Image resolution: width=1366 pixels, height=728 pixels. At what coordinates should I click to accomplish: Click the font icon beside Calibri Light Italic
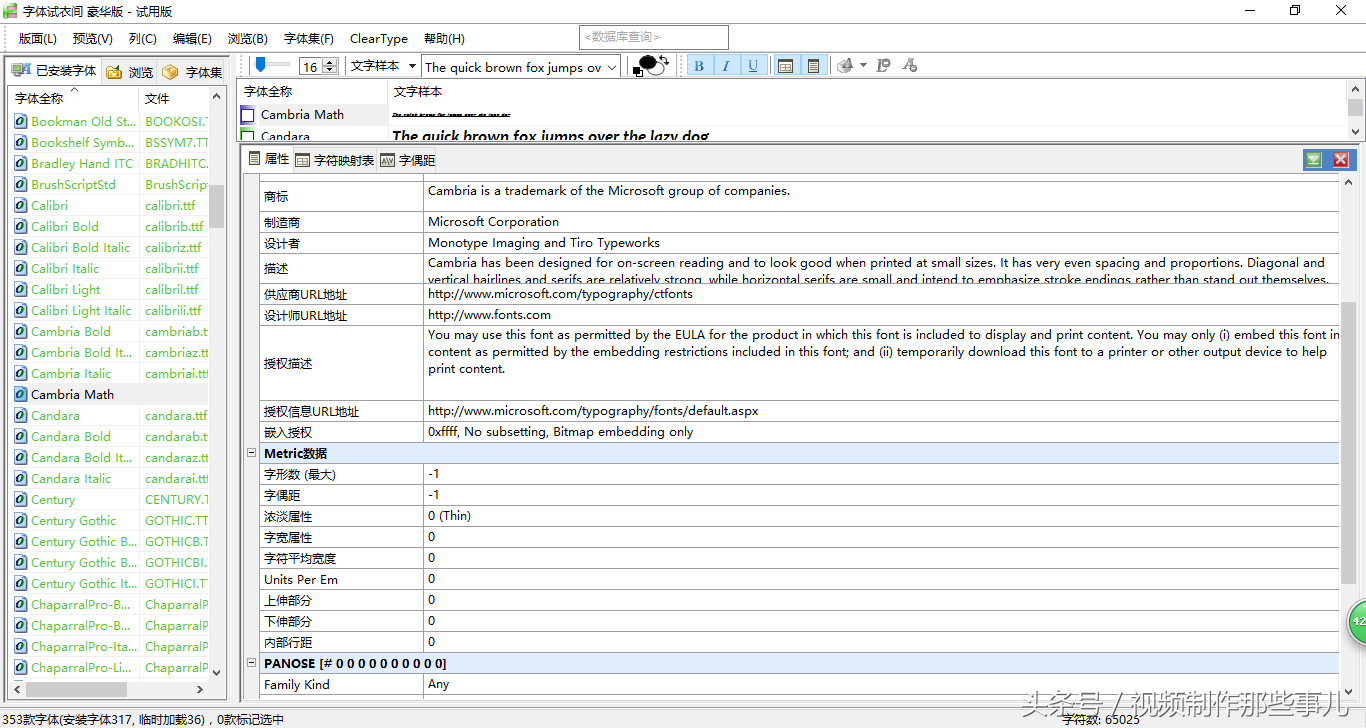coord(21,310)
